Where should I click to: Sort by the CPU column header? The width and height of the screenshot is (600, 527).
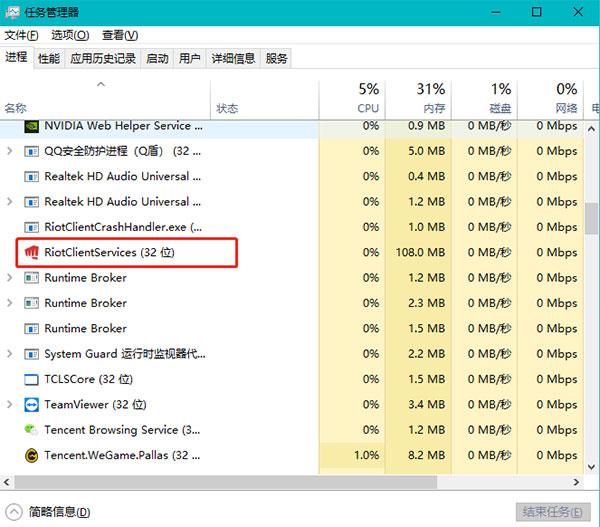[352, 100]
